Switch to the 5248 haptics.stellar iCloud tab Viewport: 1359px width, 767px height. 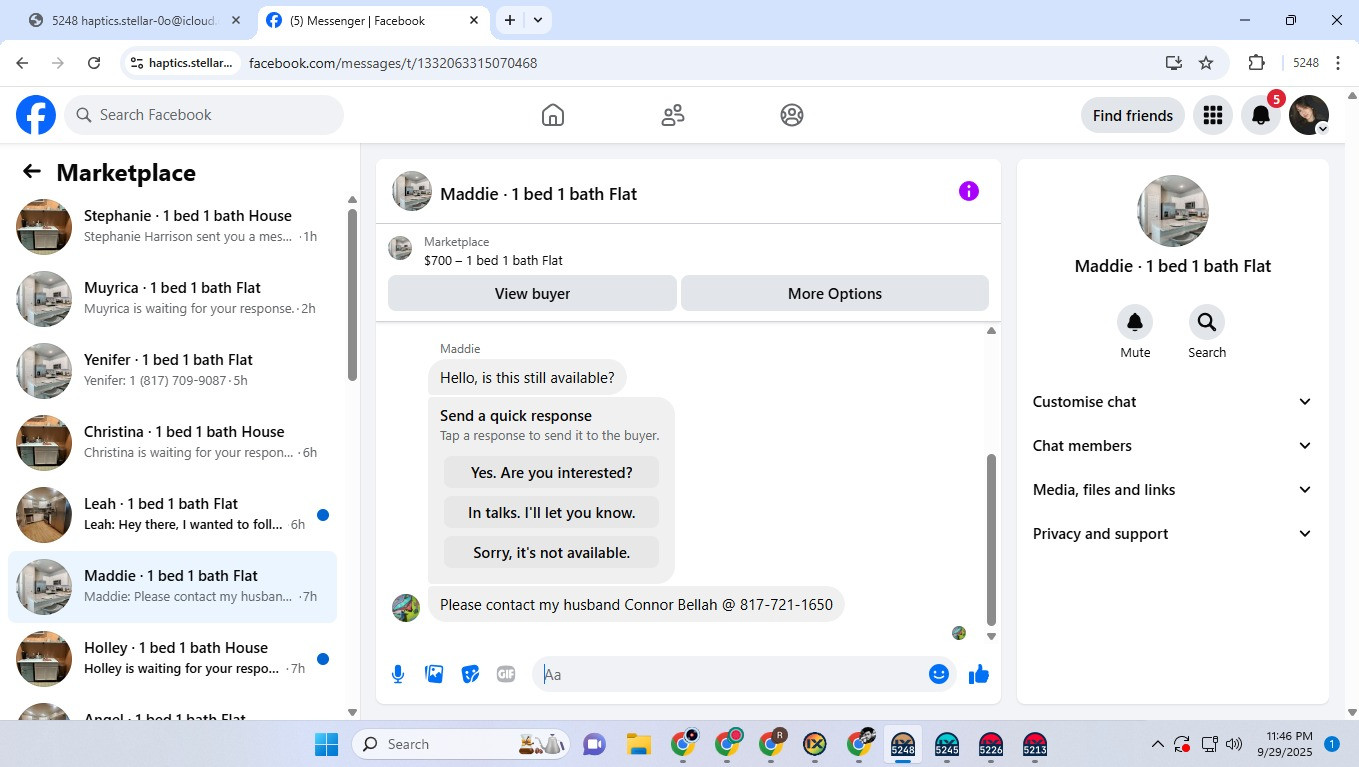(x=135, y=20)
